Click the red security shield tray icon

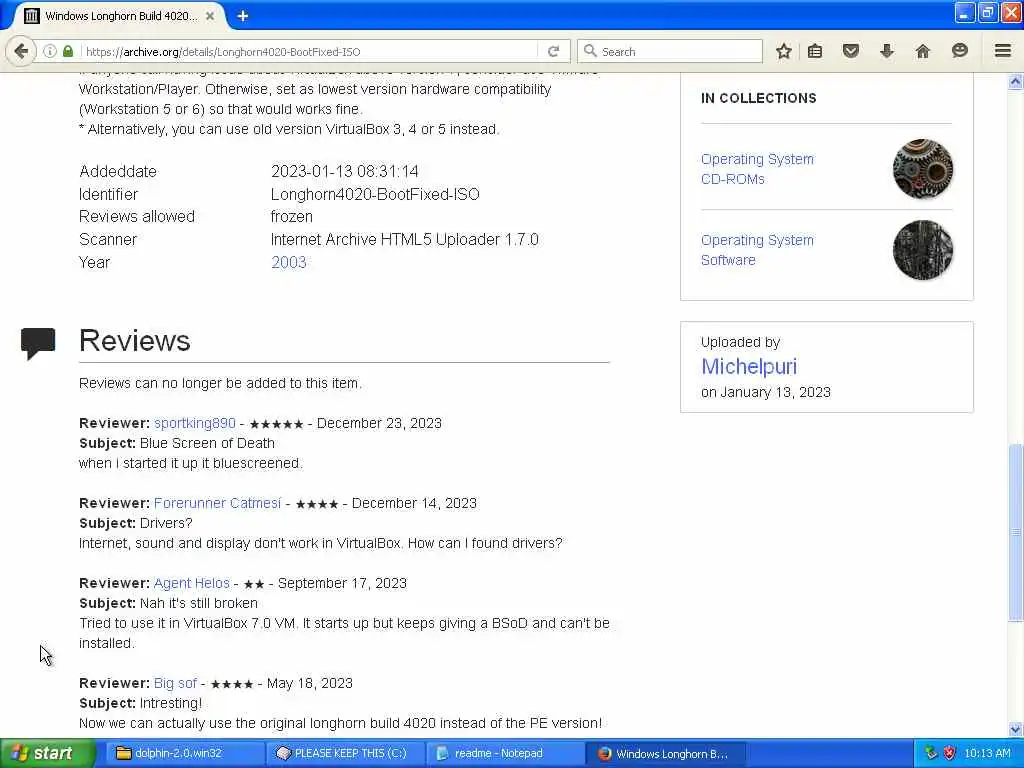click(x=950, y=753)
